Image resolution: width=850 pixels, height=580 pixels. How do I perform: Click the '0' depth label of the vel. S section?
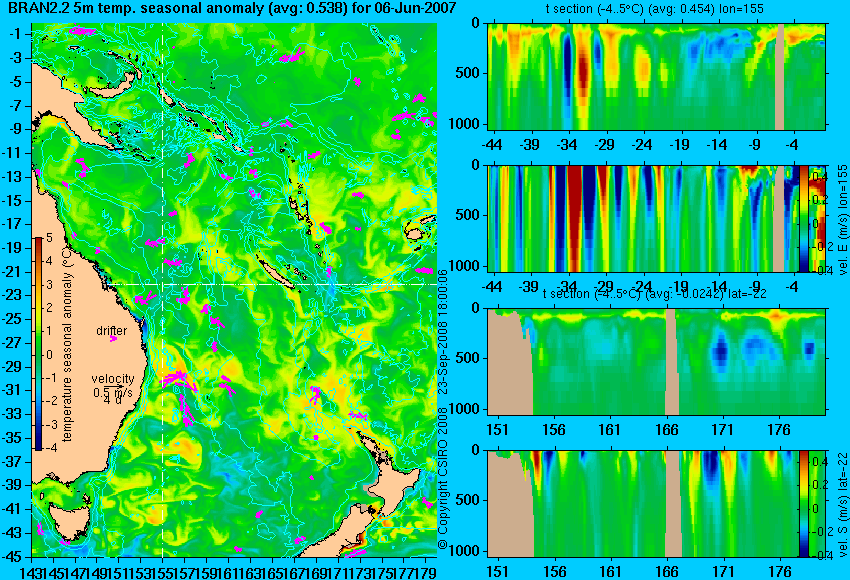(x=475, y=450)
